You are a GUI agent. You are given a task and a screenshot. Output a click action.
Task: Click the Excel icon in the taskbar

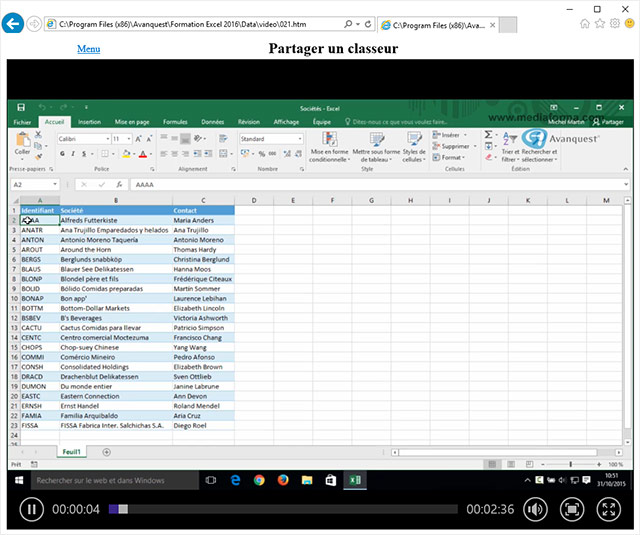click(355, 480)
